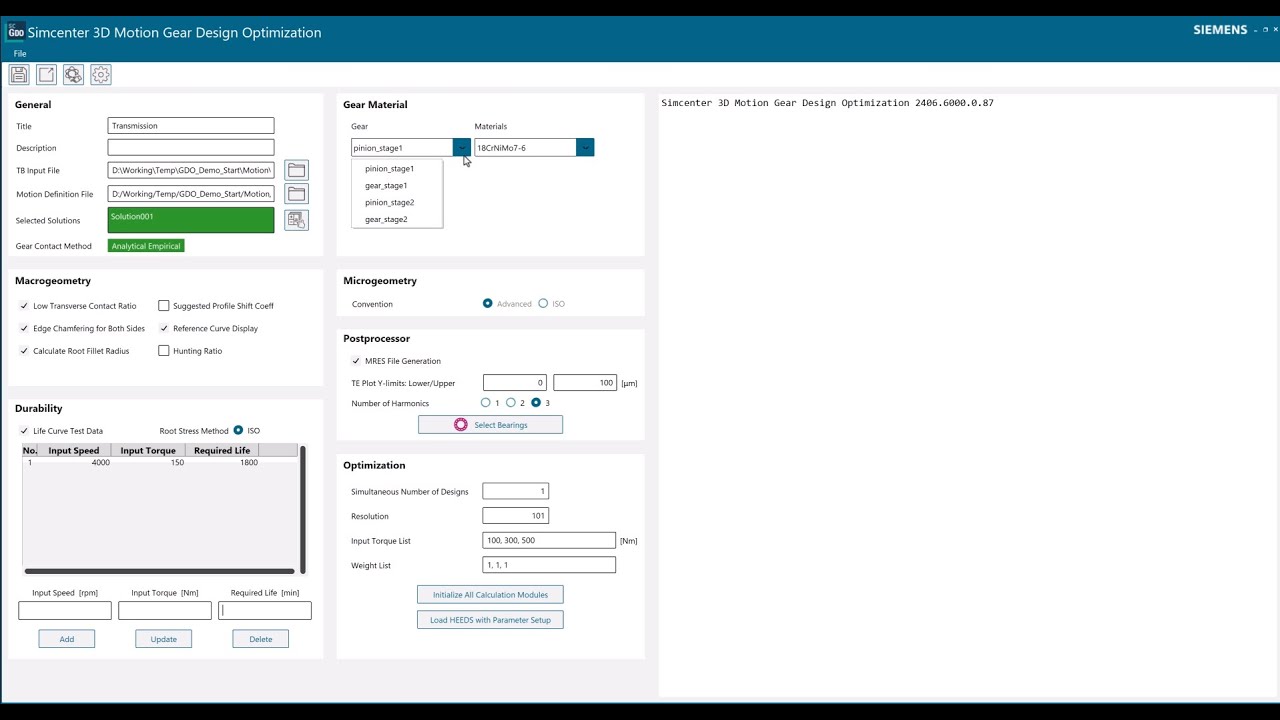Image resolution: width=1280 pixels, height=720 pixels.
Task: Click the table's vertical scrollbar
Action: coord(302,510)
